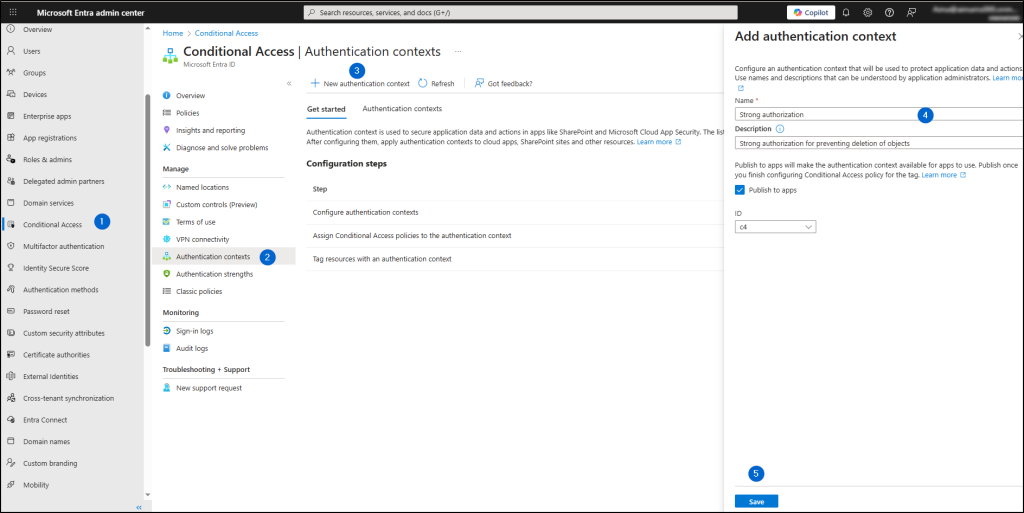Click the Entra Connect icon
The image size is (1024, 513).
[x=10, y=420]
